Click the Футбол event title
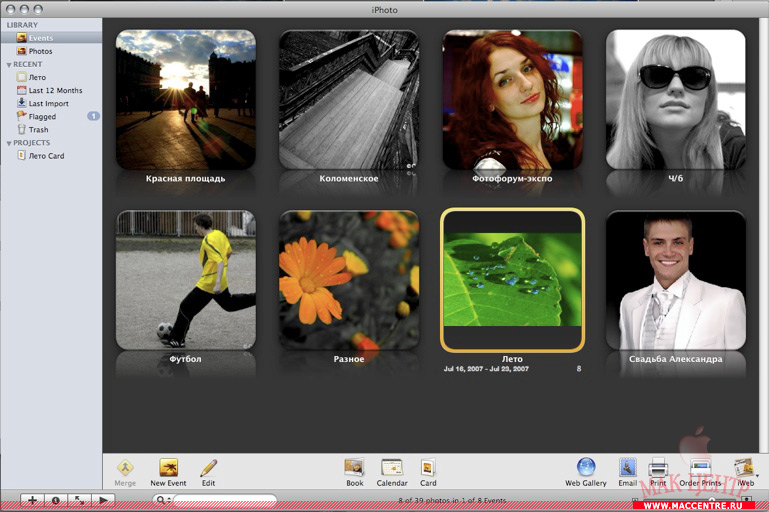Viewport: 769px width, 512px height. coord(185,359)
